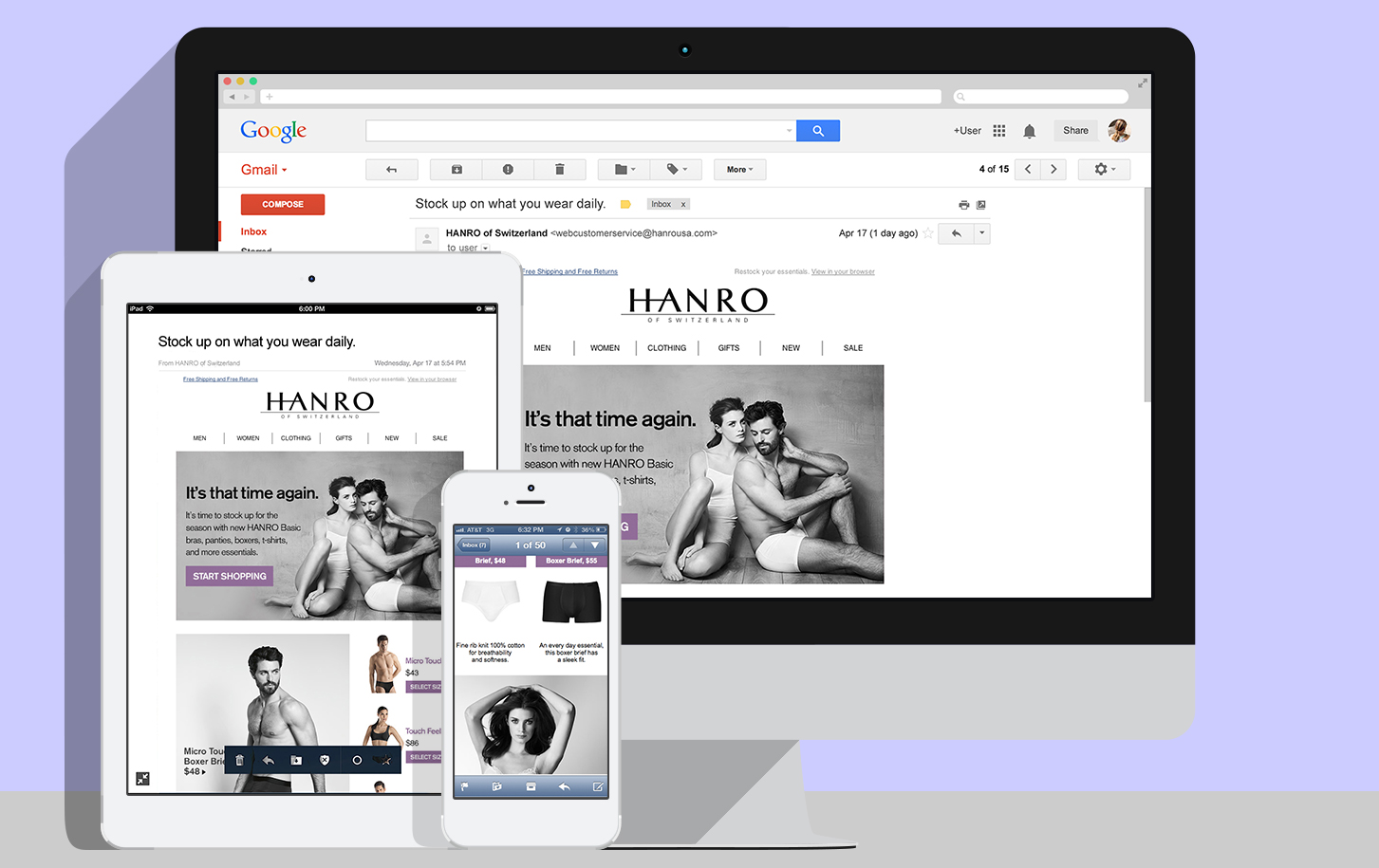Delete email using the trash icon
The image size is (1379, 868).
click(x=560, y=170)
